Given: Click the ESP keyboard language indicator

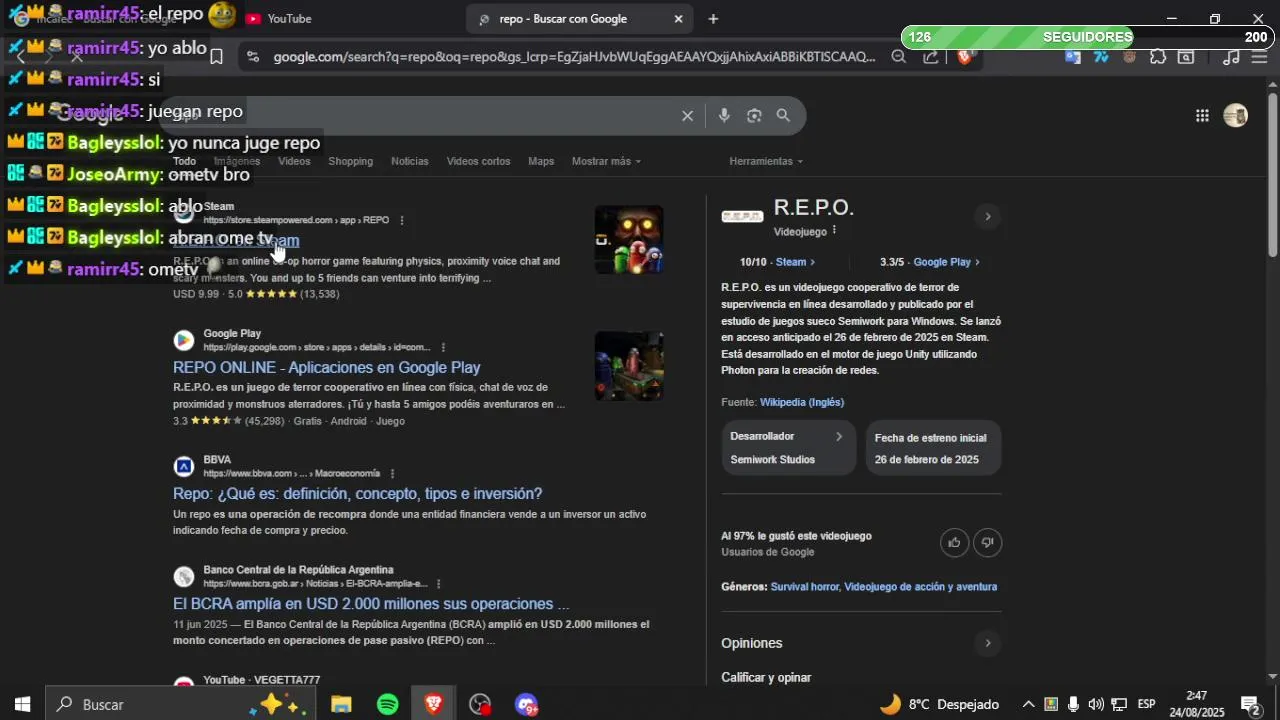Looking at the screenshot, I should pos(1147,704).
